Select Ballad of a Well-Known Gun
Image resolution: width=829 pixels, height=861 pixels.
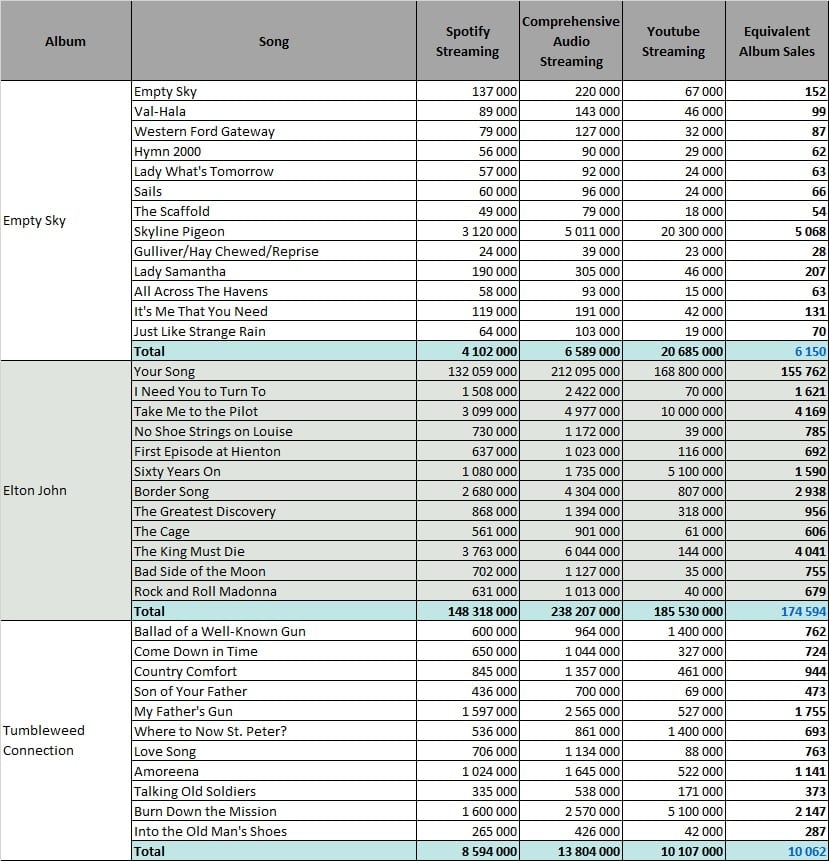tap(273, 631)
